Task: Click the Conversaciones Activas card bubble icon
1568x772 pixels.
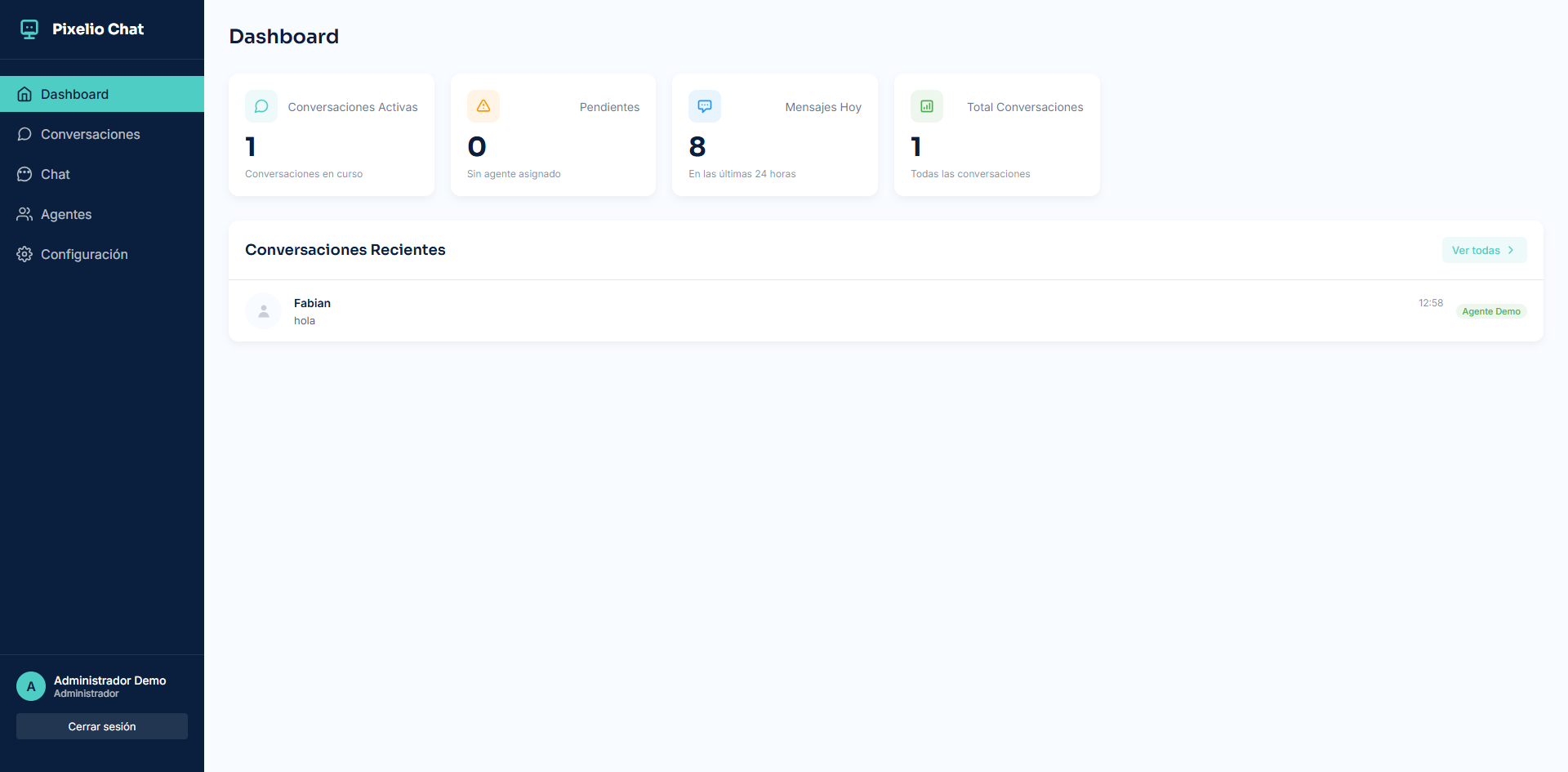Action: pos(261,106)
